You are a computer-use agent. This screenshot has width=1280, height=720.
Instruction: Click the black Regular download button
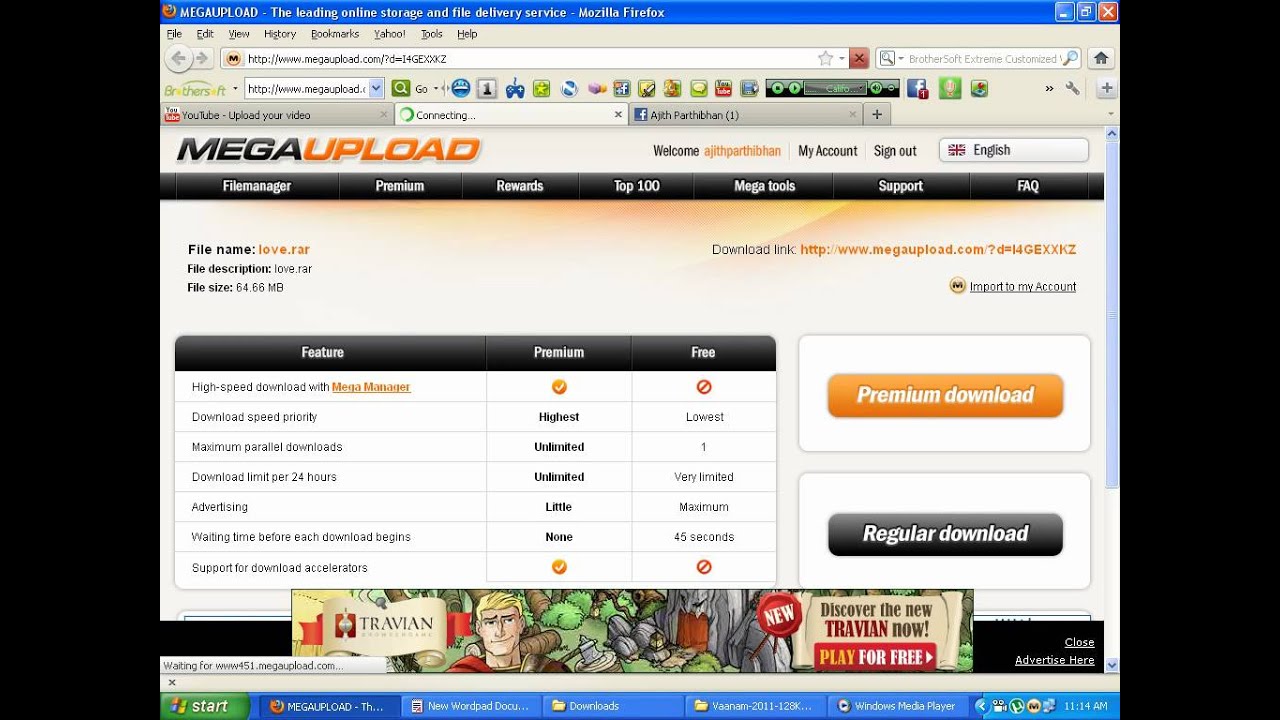pyautogui.click(x=945, y=534)
